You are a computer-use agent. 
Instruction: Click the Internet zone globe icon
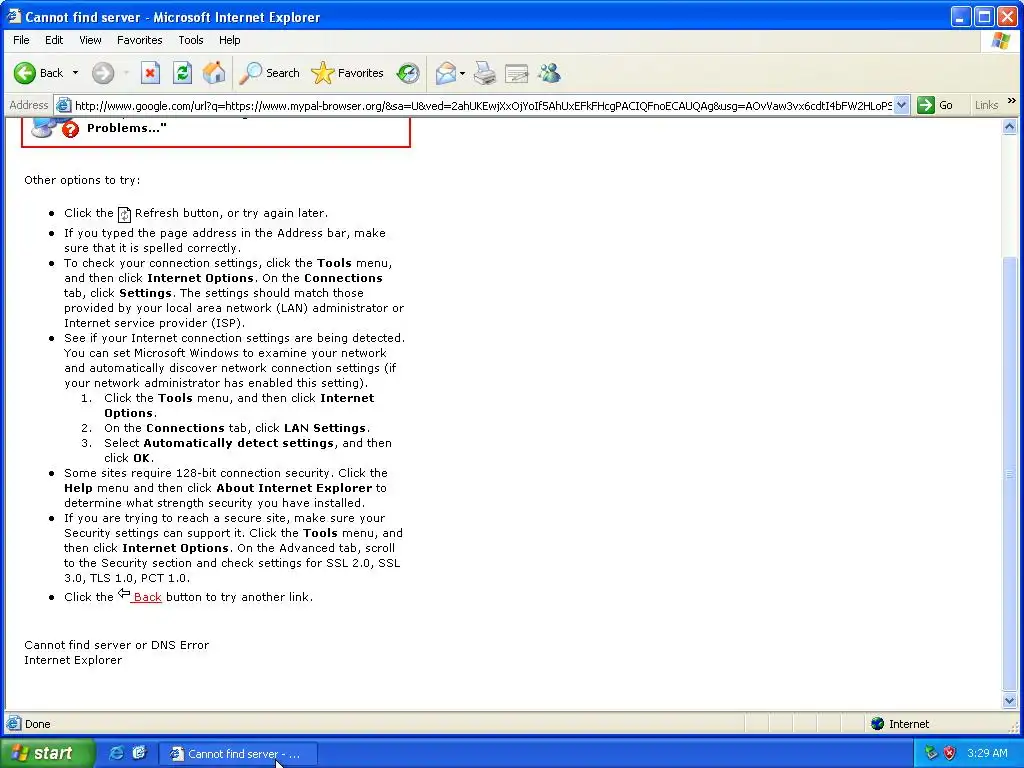pos(877,724)
